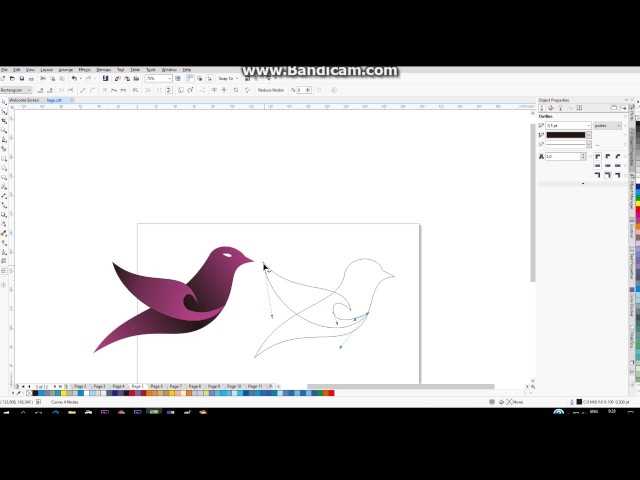The width and height of the screenshot is (640, 480).
Task: Click the Open file icon
Action: point(13,78)
